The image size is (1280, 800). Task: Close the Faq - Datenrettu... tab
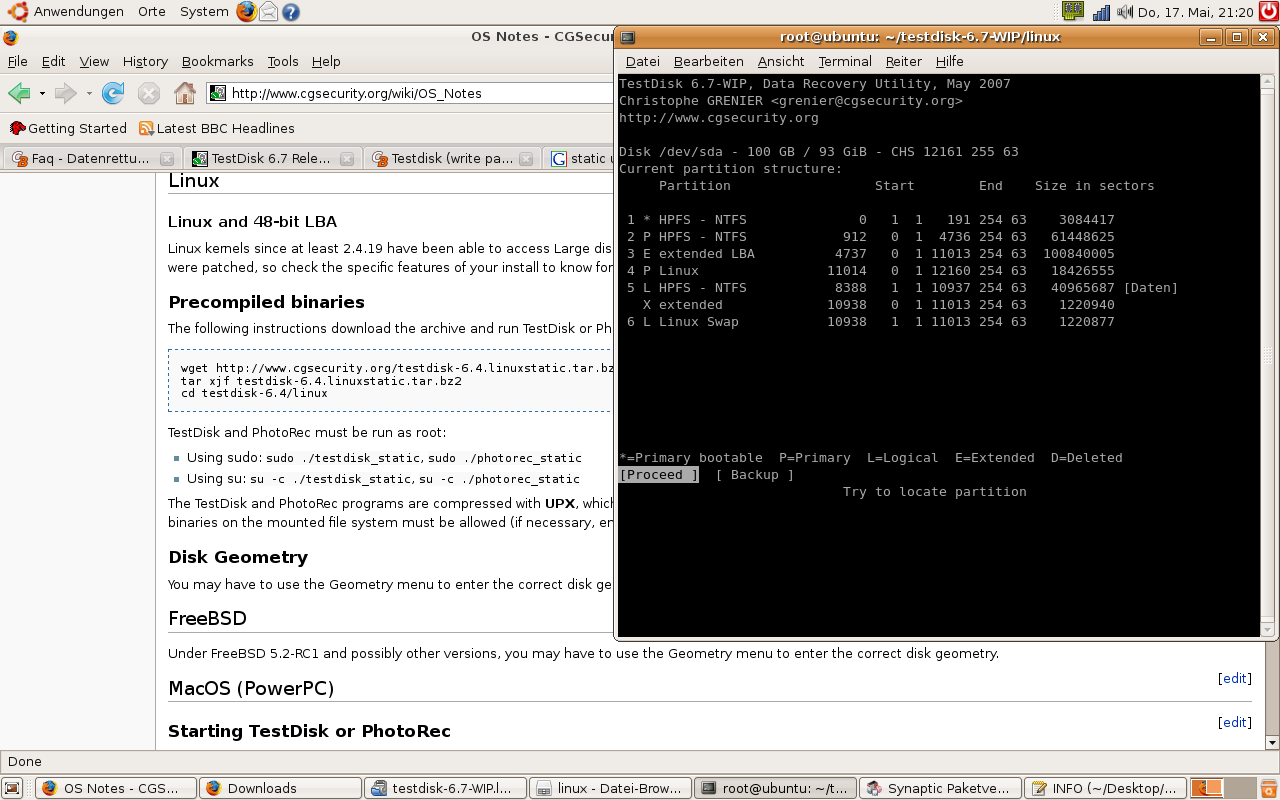(x=167, y=158)
